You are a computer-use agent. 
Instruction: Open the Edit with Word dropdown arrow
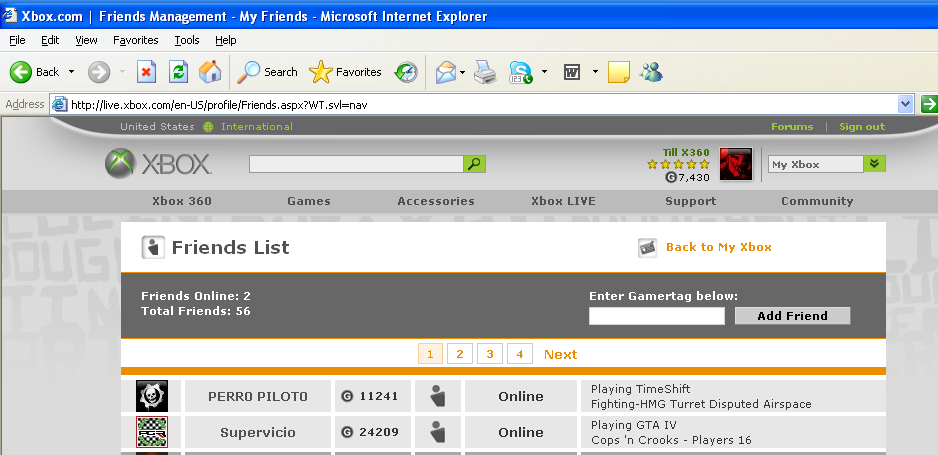(x=595, y=72)
